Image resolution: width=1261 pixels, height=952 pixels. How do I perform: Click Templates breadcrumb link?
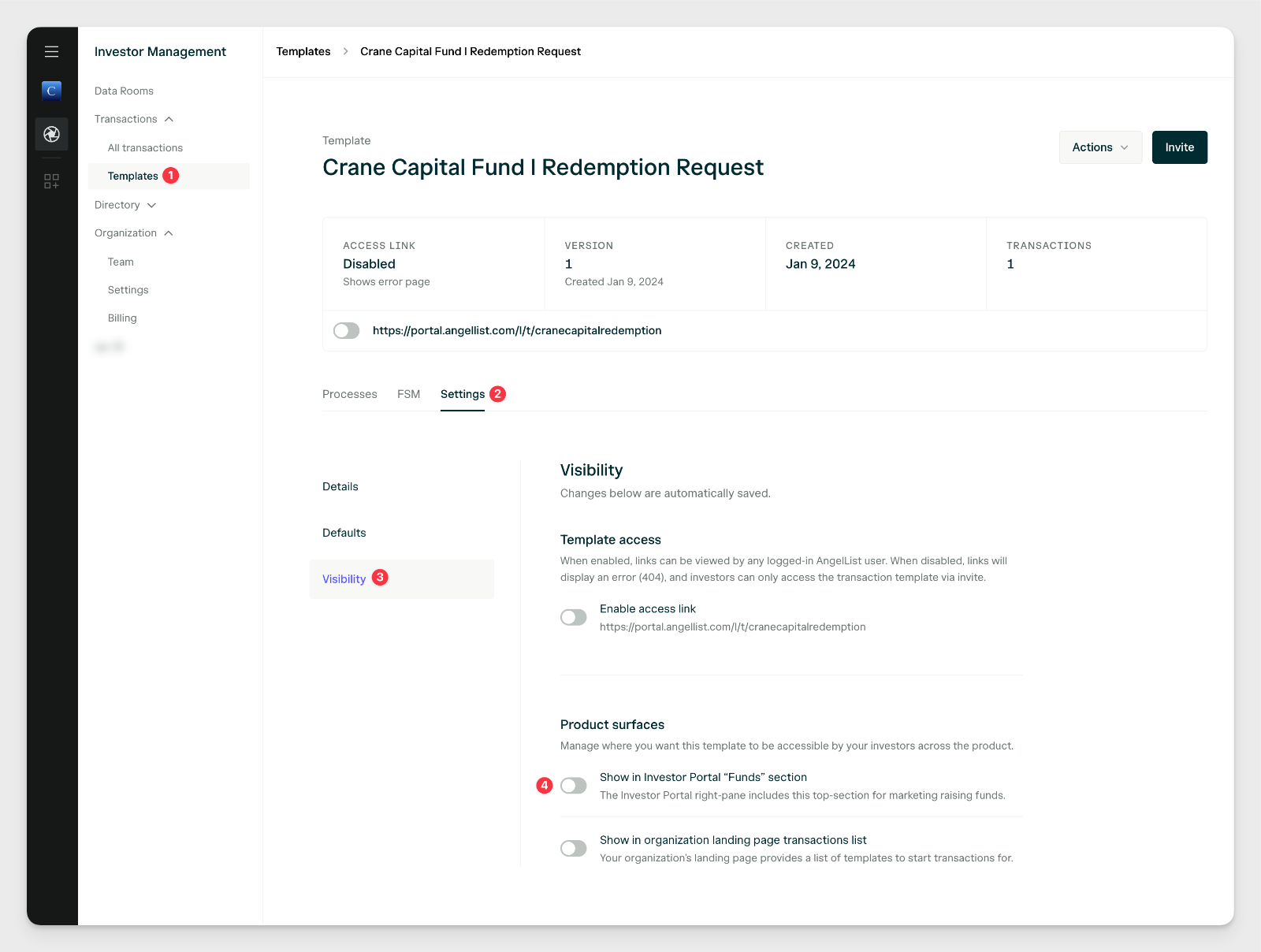pos(303,52)
